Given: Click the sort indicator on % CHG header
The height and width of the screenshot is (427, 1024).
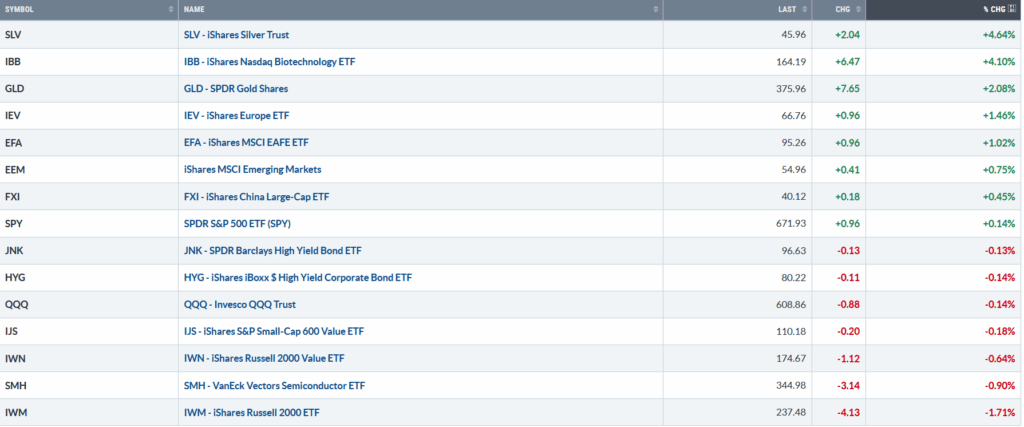Looking at the screenshot, I should click(x=1013, y=9).
